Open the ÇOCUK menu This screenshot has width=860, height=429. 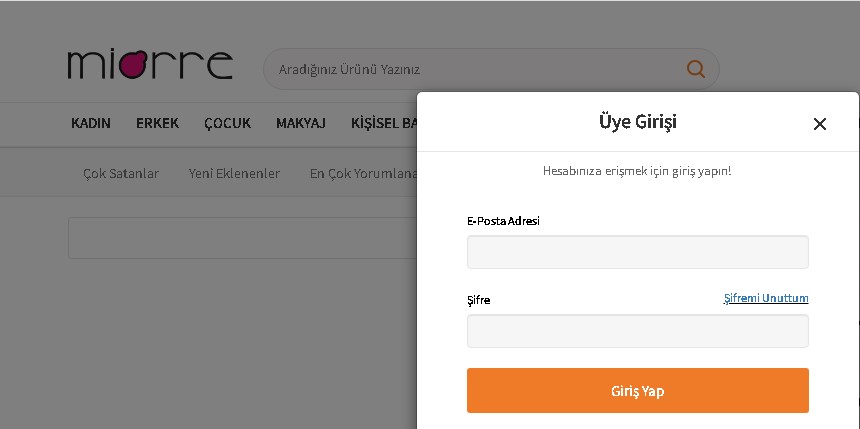tap(228, 123)
